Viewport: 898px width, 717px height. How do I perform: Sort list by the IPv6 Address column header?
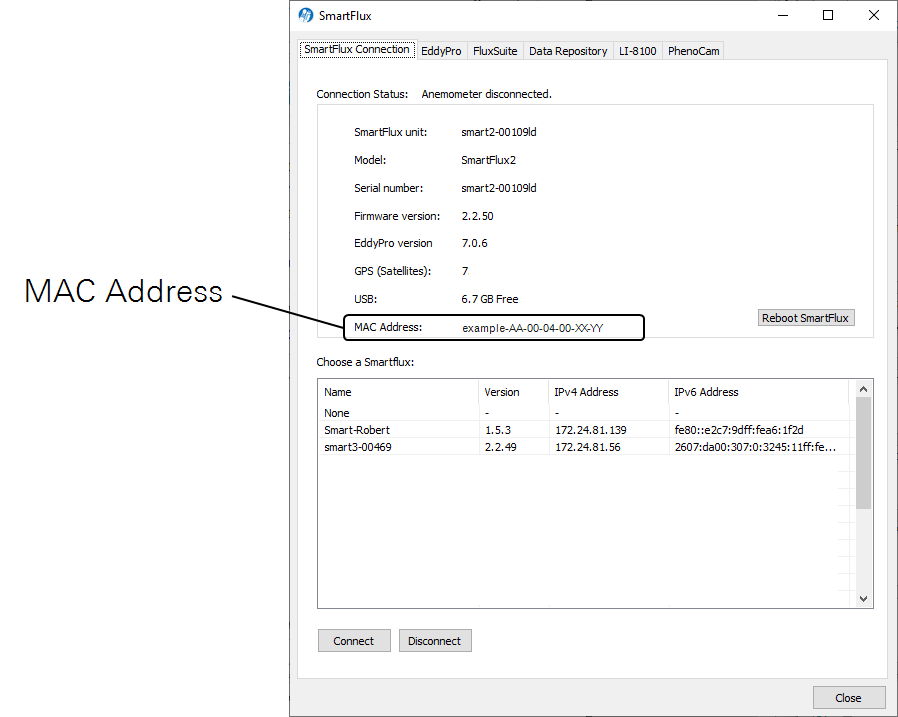pos(758,392)
